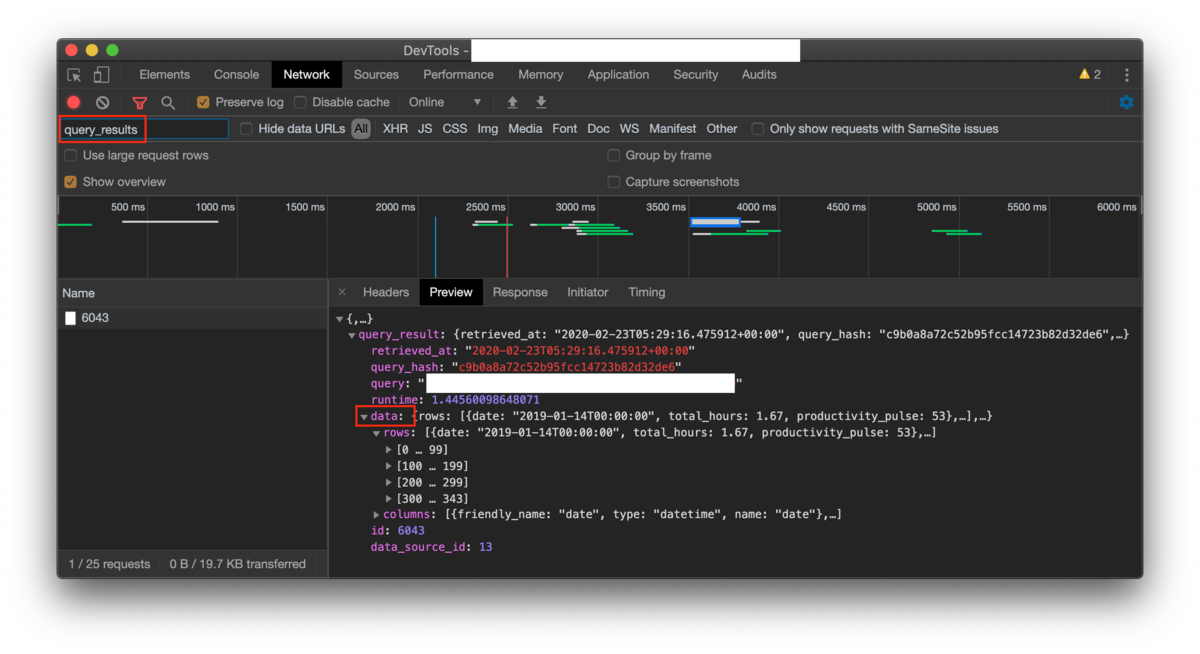Viewport: 1200px width, 654px height.
Task: Open DevTools three-dot customize menu
Action: coord(1127,75)
